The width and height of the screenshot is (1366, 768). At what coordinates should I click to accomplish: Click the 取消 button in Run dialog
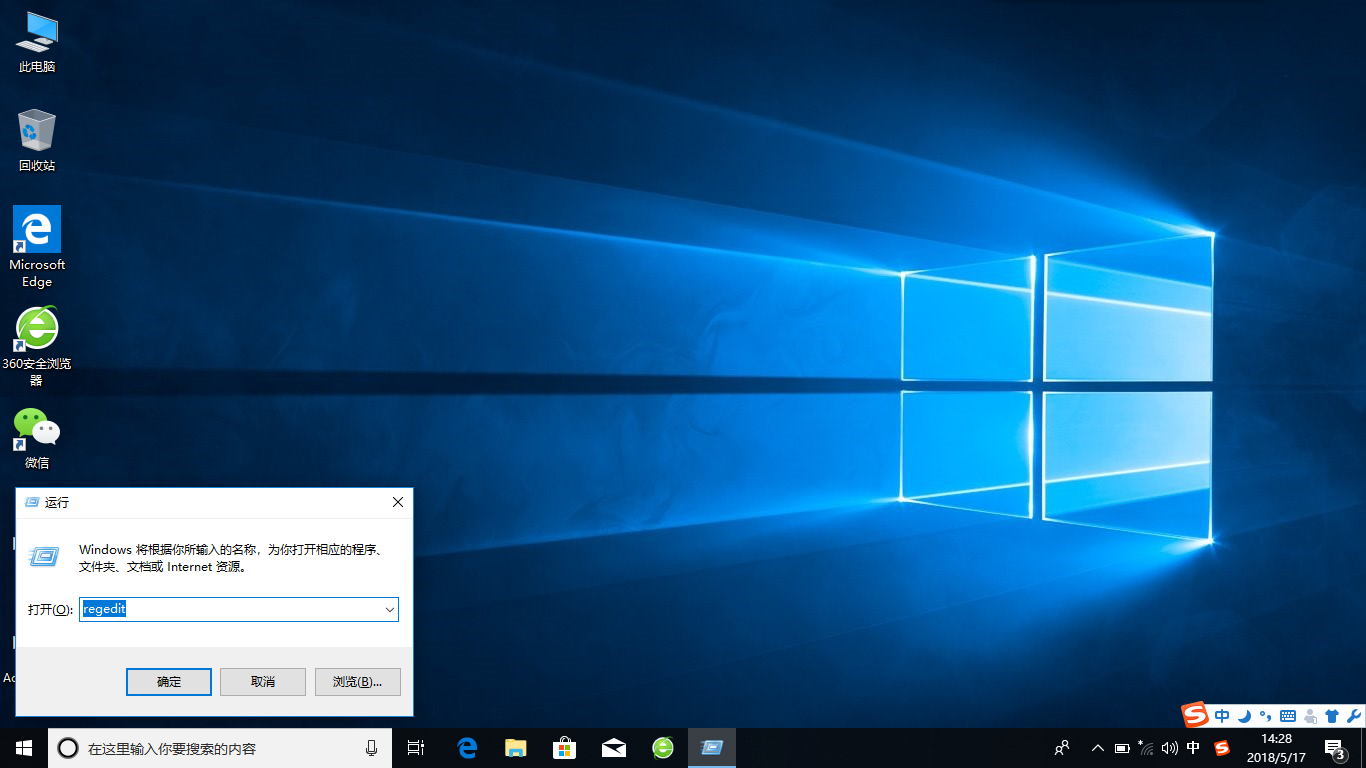coord(263,682)
